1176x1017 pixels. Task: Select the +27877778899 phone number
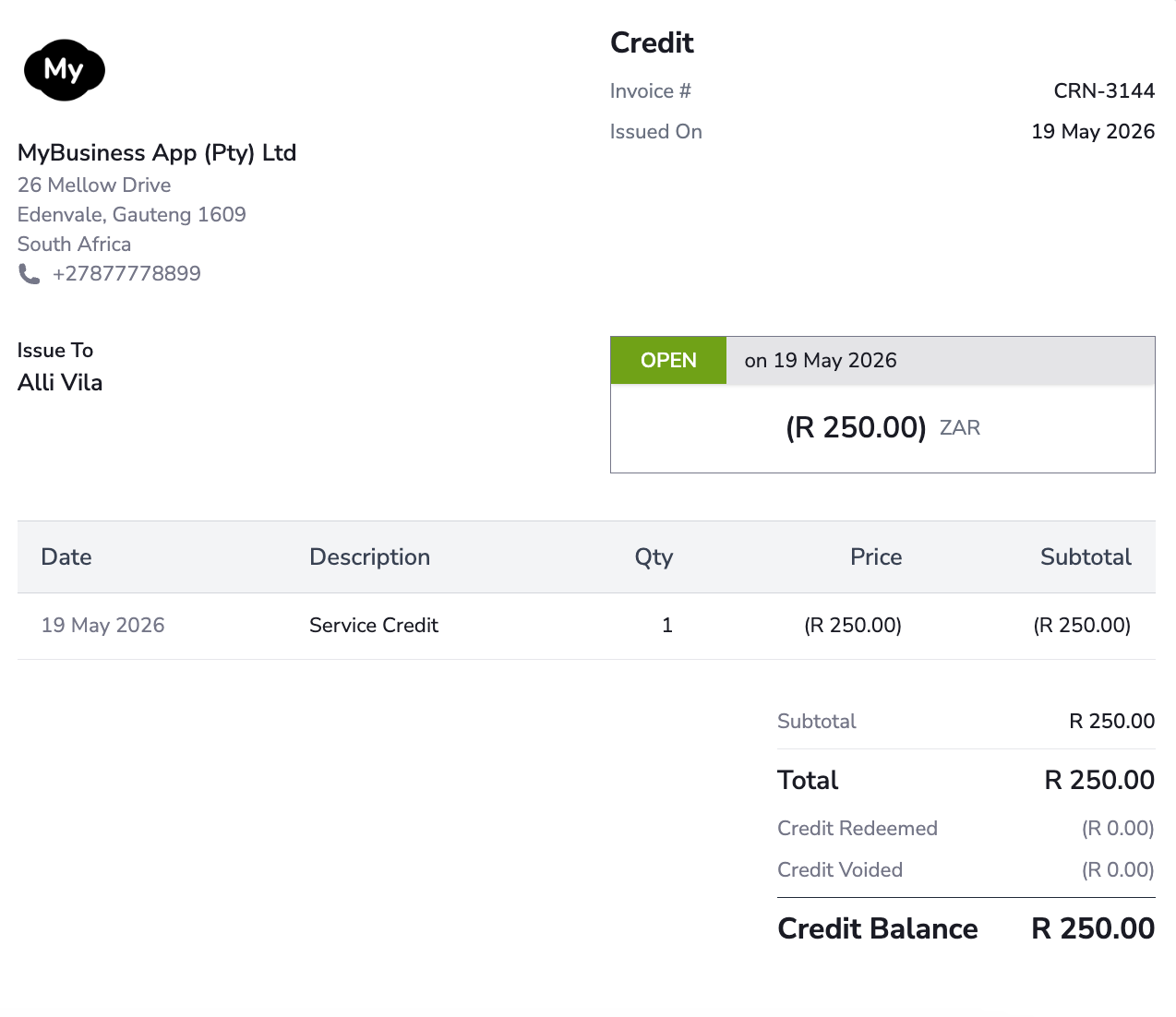(126, 273)
